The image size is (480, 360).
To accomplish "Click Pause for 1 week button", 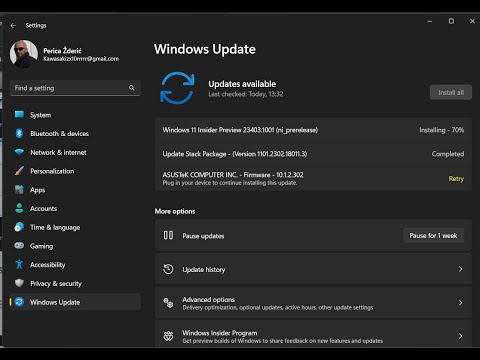I will pyautogui.click(x=433, y=235).
